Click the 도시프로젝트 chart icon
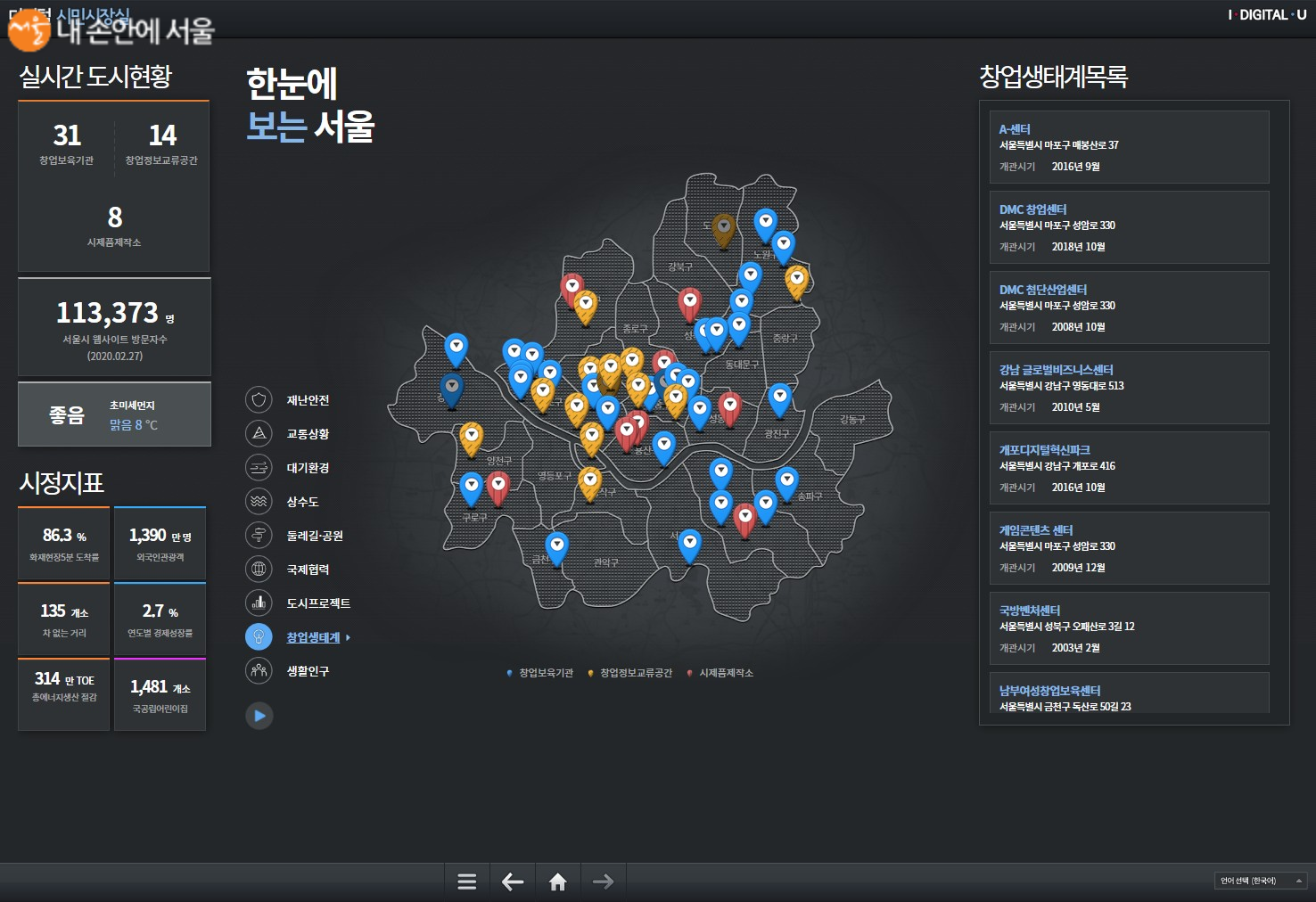This screenshot has height=902, width=1316. [259, 603]
